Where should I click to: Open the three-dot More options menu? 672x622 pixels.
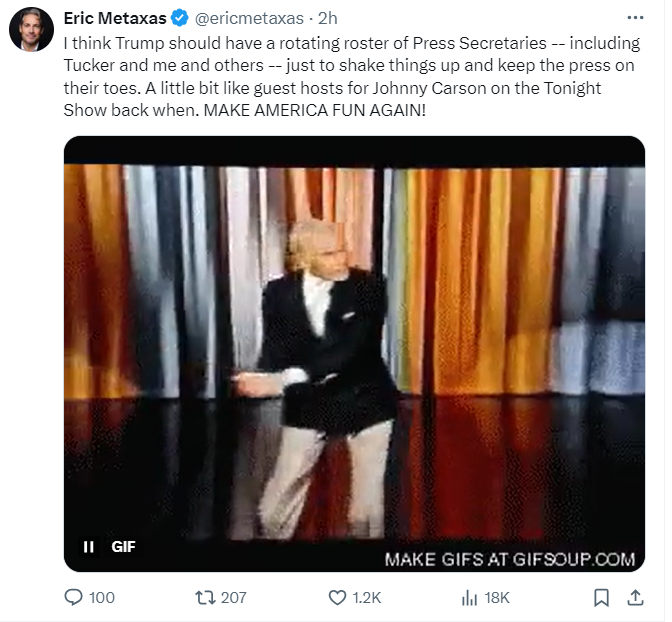coord(635,18)
